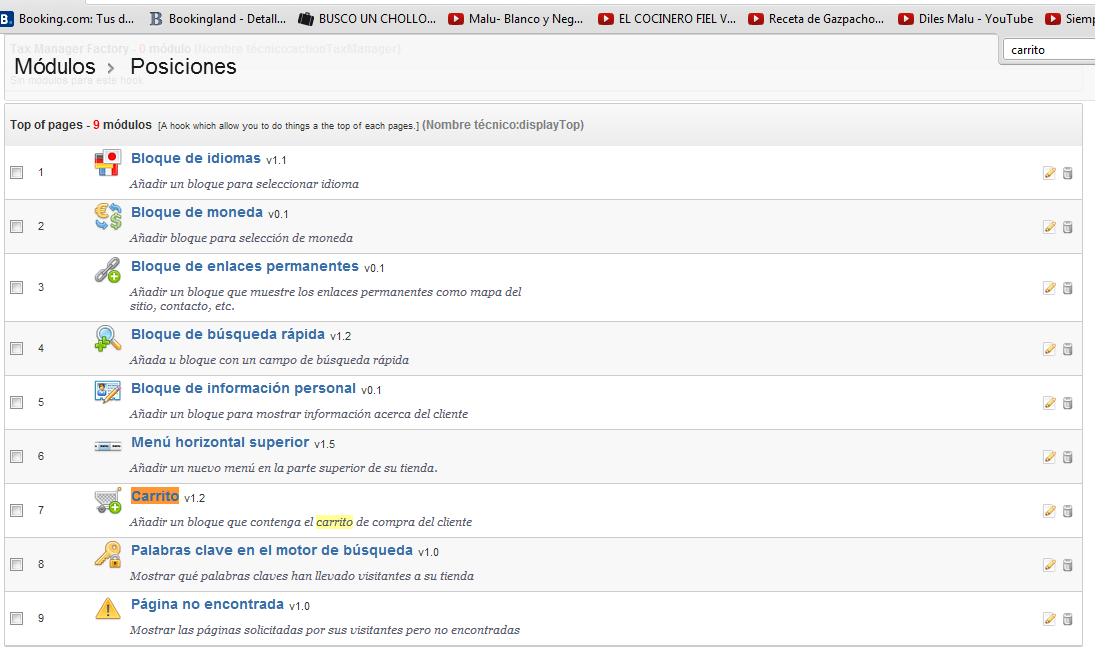Image resolution: width=1095 pixels, height=653 pixels.
Task: Click edit pencil for Menú horizontal superior
Action: coord(1049,457)
